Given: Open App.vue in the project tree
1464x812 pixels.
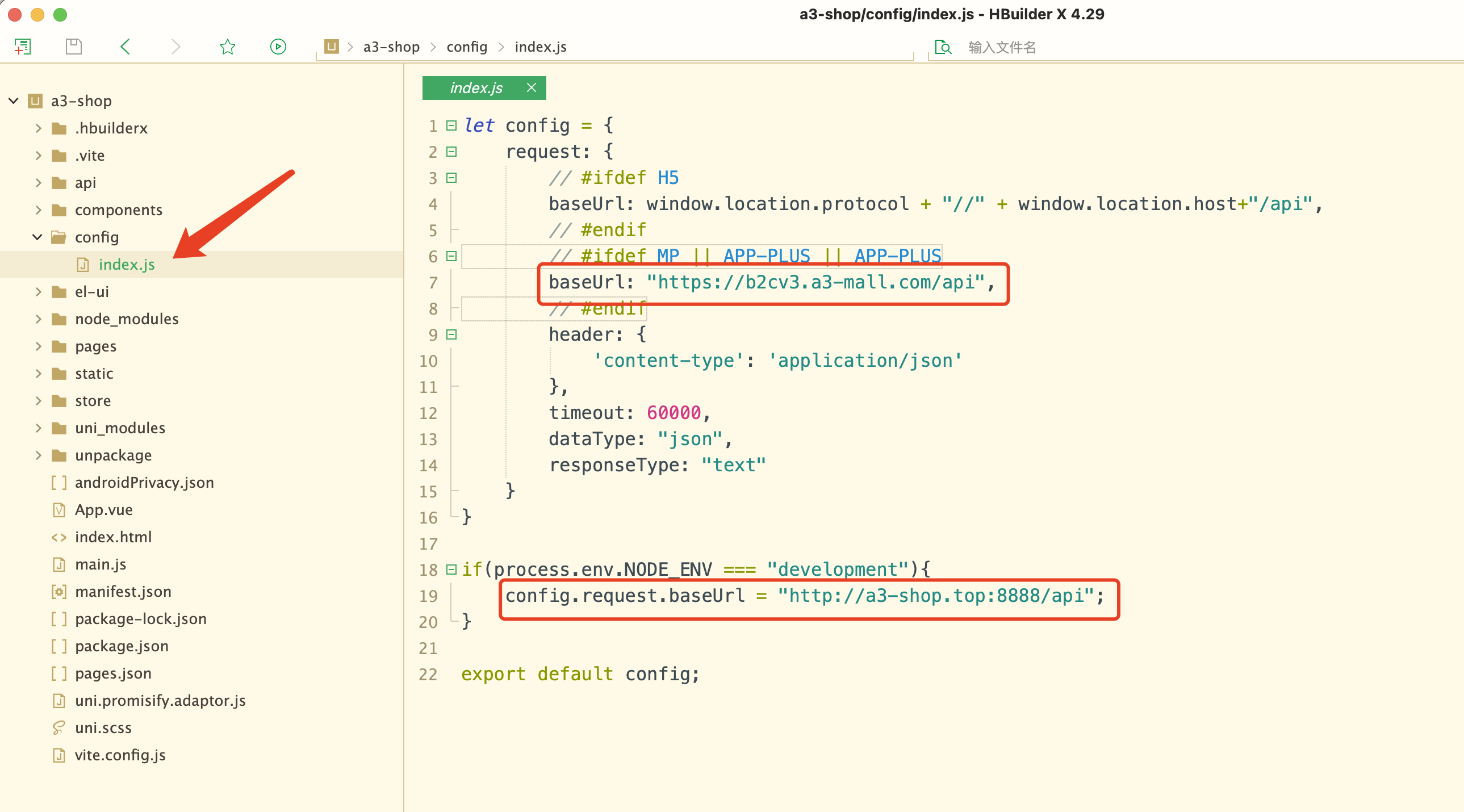Looking at the screenshot, I should (x=103, y=510).
